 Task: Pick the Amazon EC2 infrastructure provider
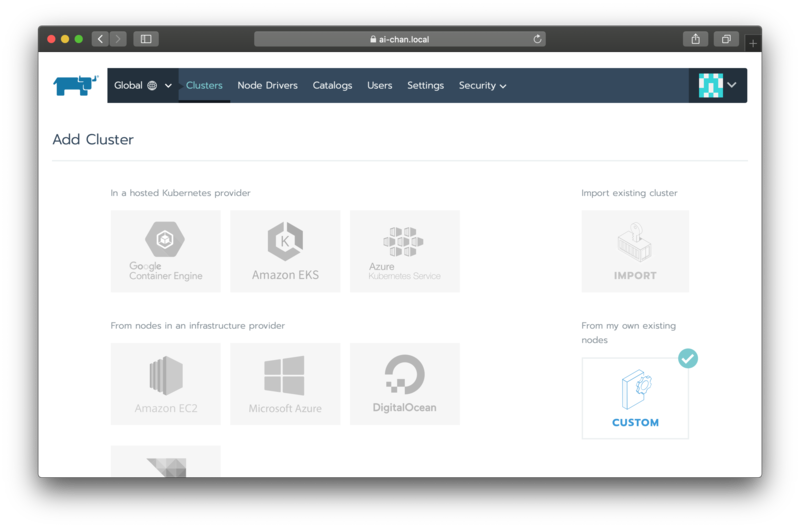pyautogui.click(x=165, y=384)
